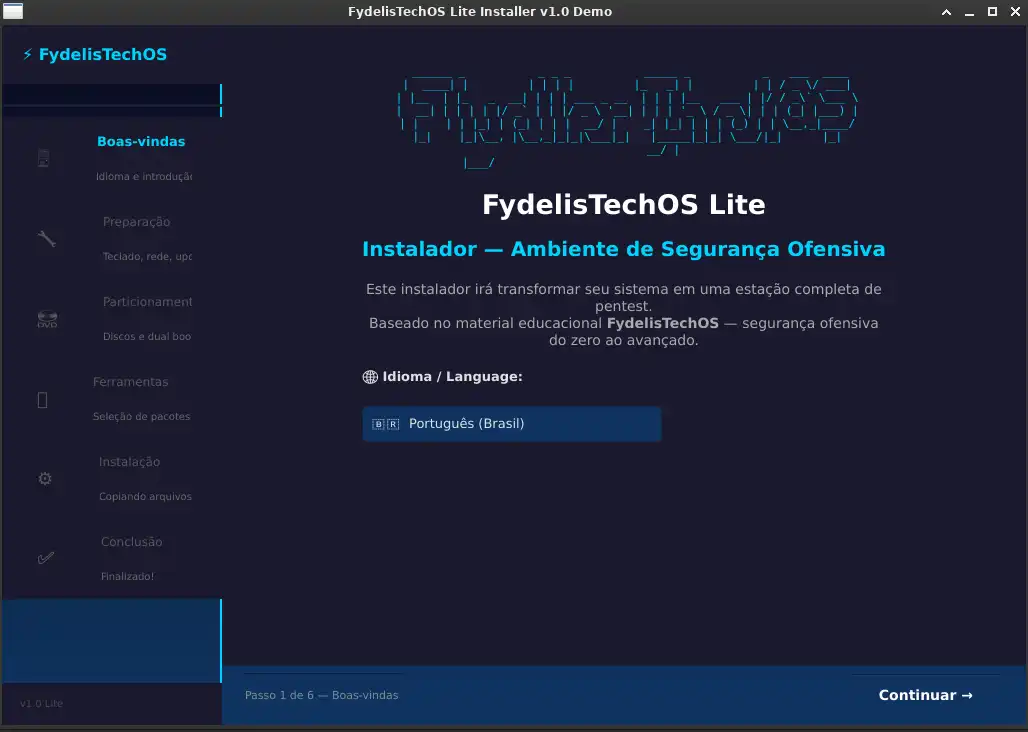The image size is (1028, 732).
Task: Click the gear icon beside Instalação
Action: (45, 479)
